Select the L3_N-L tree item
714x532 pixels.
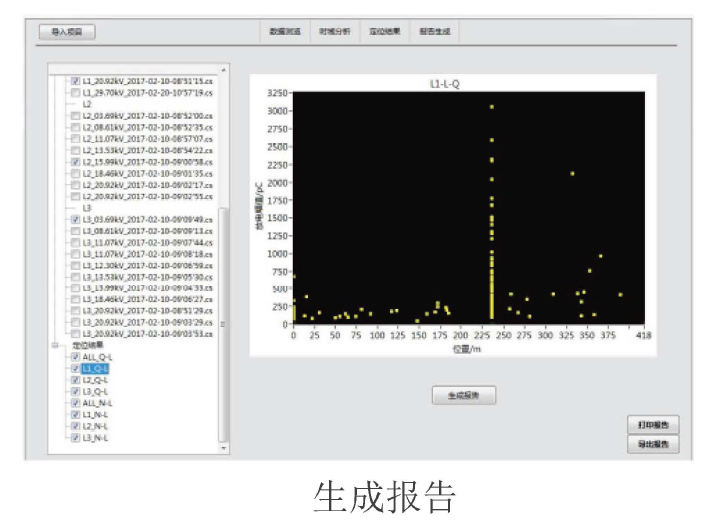96,437
